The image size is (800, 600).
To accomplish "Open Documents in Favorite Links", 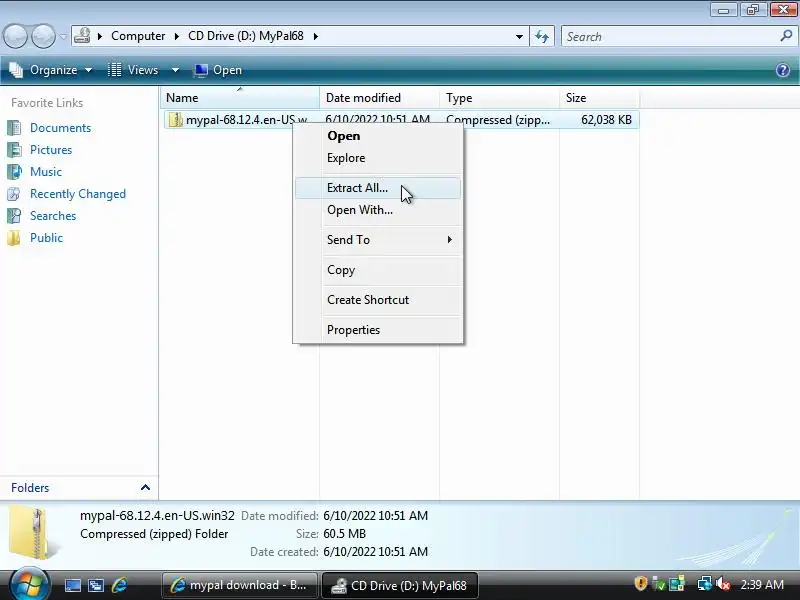I will [60, 128].
